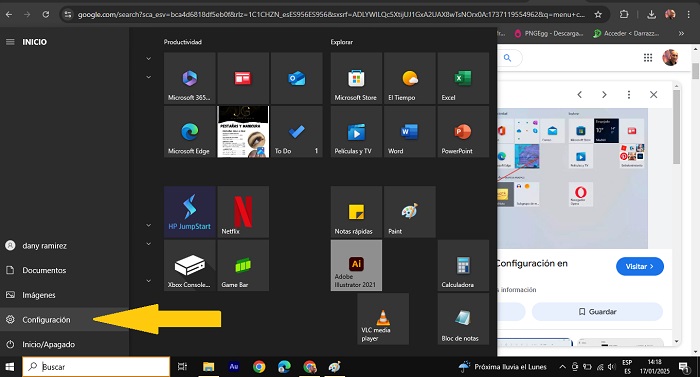Image resolution: width=700 pixels, height=377 pixels.
Task: Open the Chrome downloads icon
Action: (x=651, y=14)
